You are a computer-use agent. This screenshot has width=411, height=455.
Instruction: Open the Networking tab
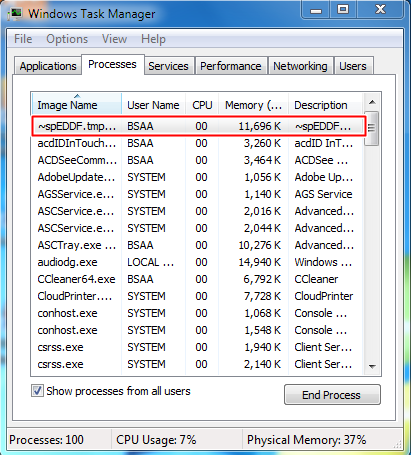point(300,66)
